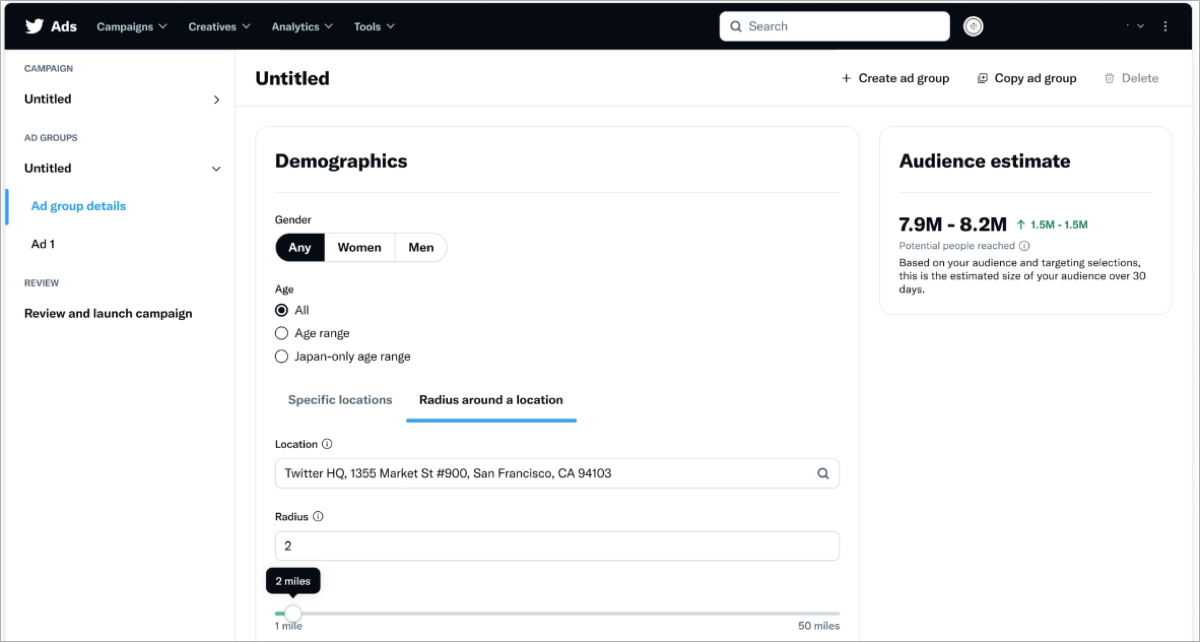
Task: Click inside the Radius input field
Action: click(x=556, y=545)
